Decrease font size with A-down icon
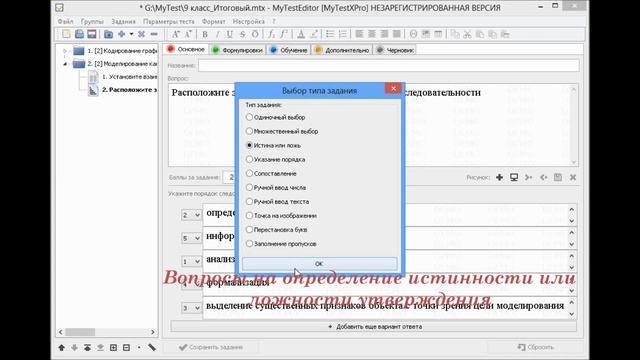The height and width of the screenshot is (360, 640). pos(188,34)
